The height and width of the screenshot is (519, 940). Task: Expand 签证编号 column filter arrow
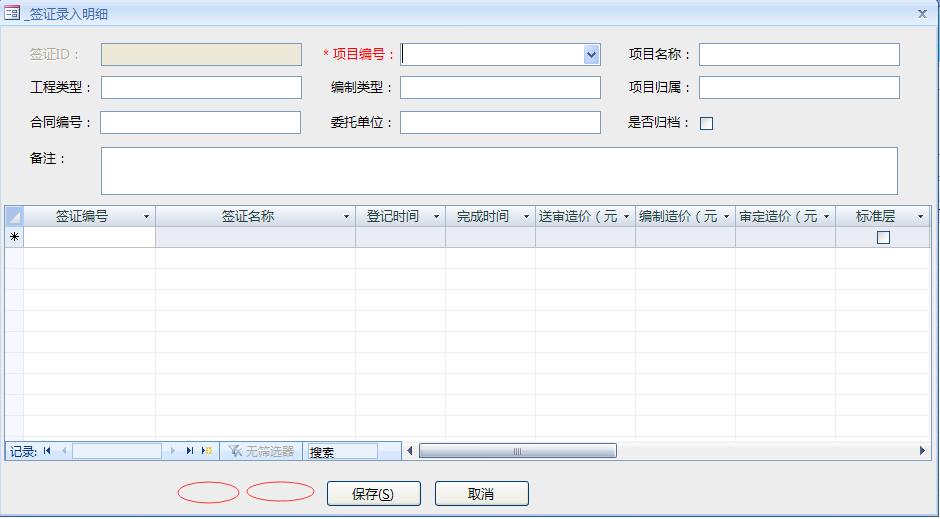147,217
